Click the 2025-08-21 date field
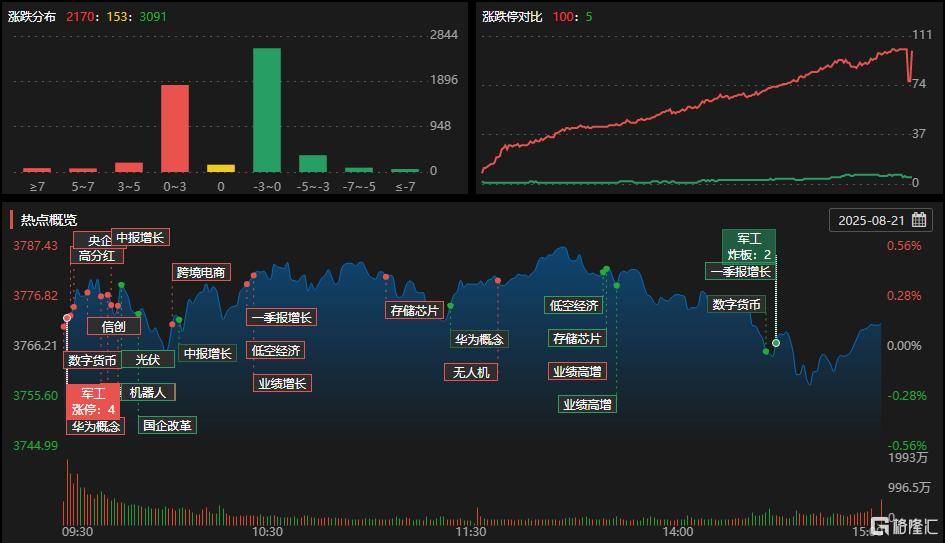Image resolution: width=945 pixels, height=543 pixels. click(870, 220)
